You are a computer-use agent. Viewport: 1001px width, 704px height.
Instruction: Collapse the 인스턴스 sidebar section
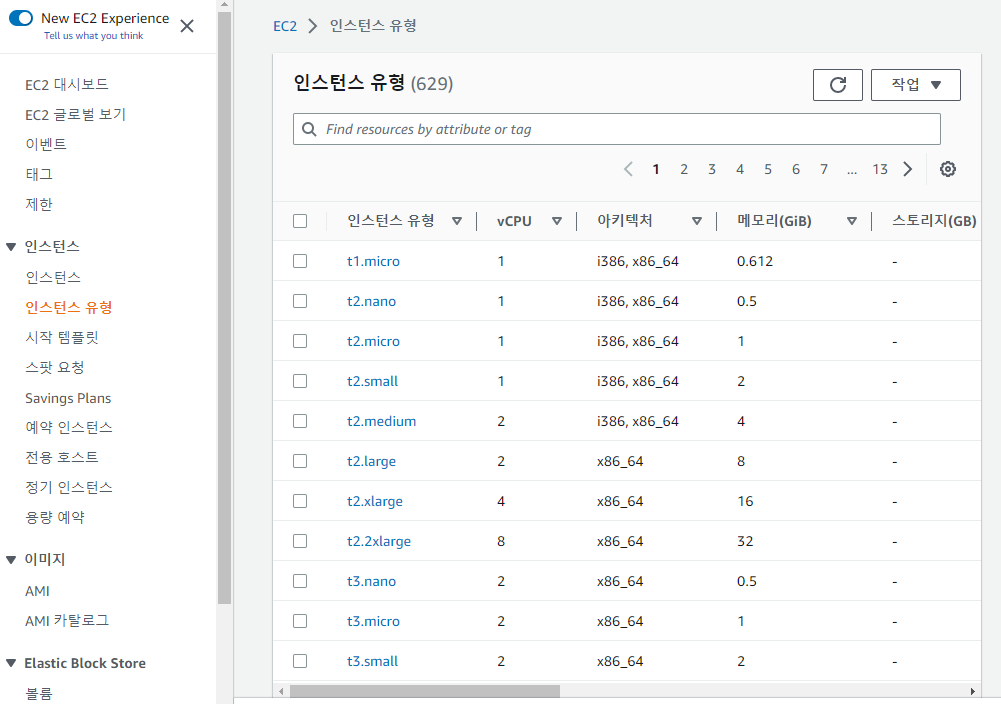point(11,247)
